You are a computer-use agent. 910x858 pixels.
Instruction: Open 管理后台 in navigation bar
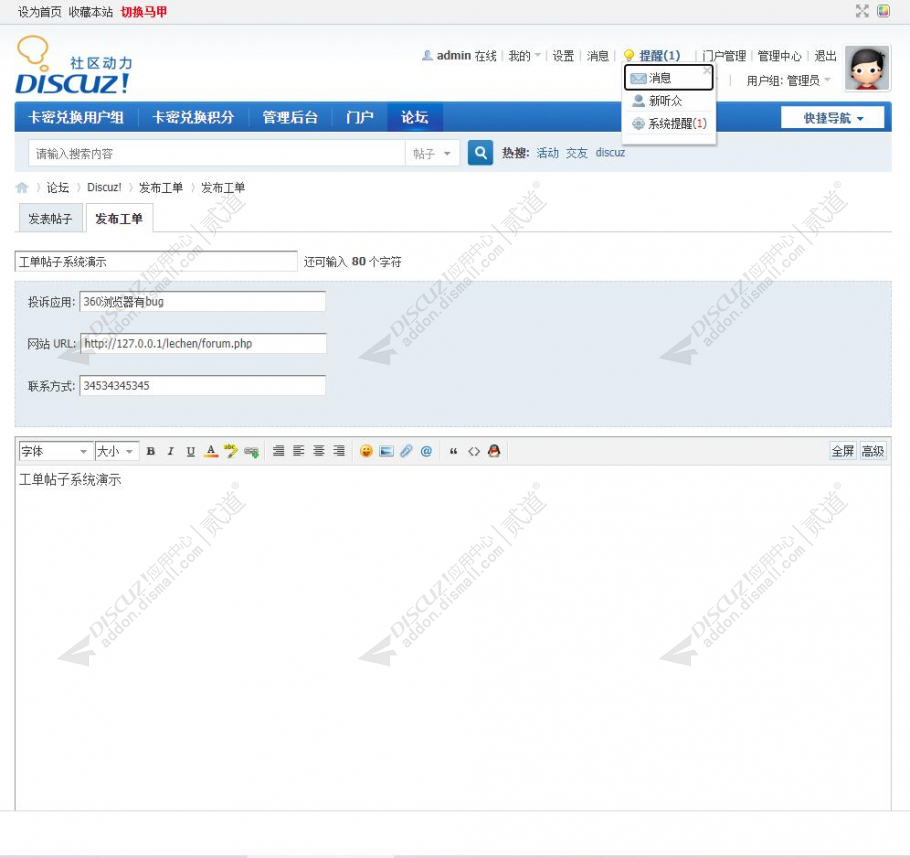pos(290,117)
